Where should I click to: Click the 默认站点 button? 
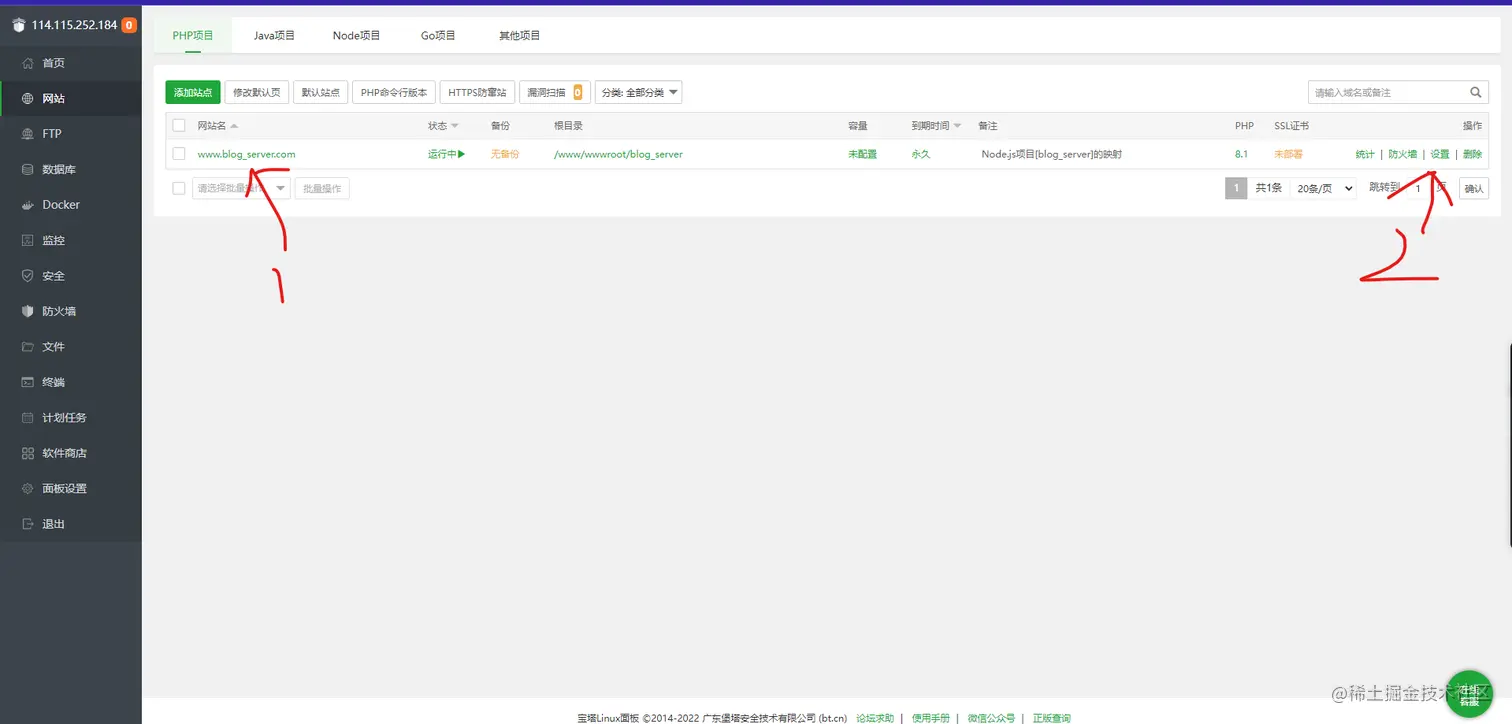321,92
